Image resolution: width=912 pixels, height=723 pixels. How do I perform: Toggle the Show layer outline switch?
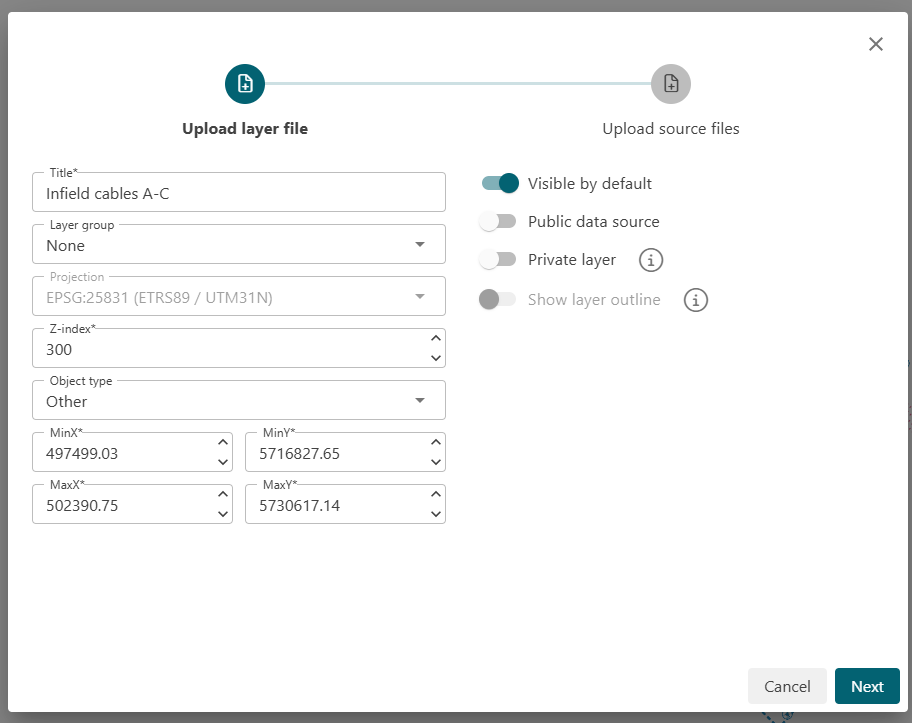(x=497, y=300)
